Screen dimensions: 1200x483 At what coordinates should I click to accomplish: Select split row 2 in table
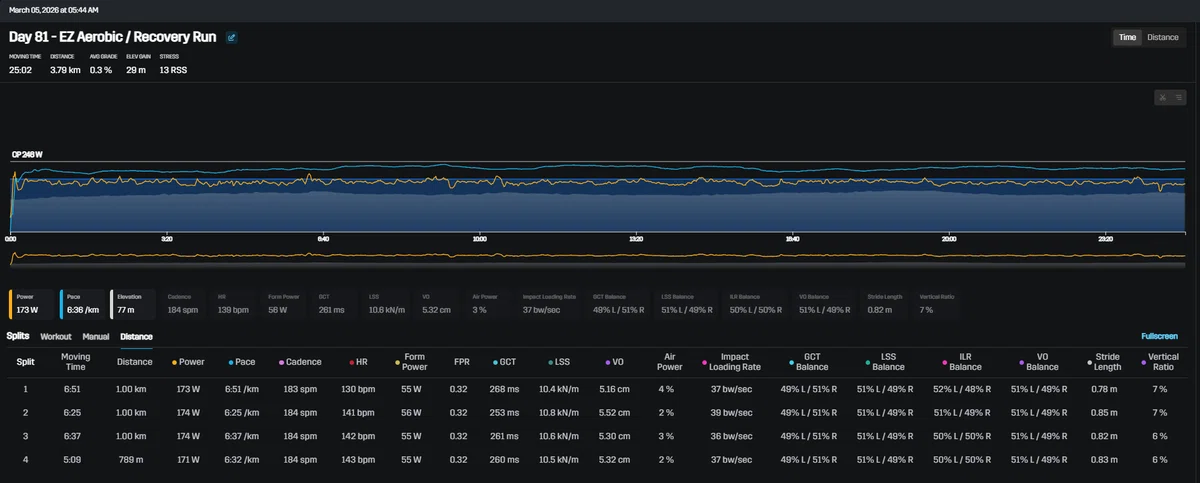coord(600,412)
